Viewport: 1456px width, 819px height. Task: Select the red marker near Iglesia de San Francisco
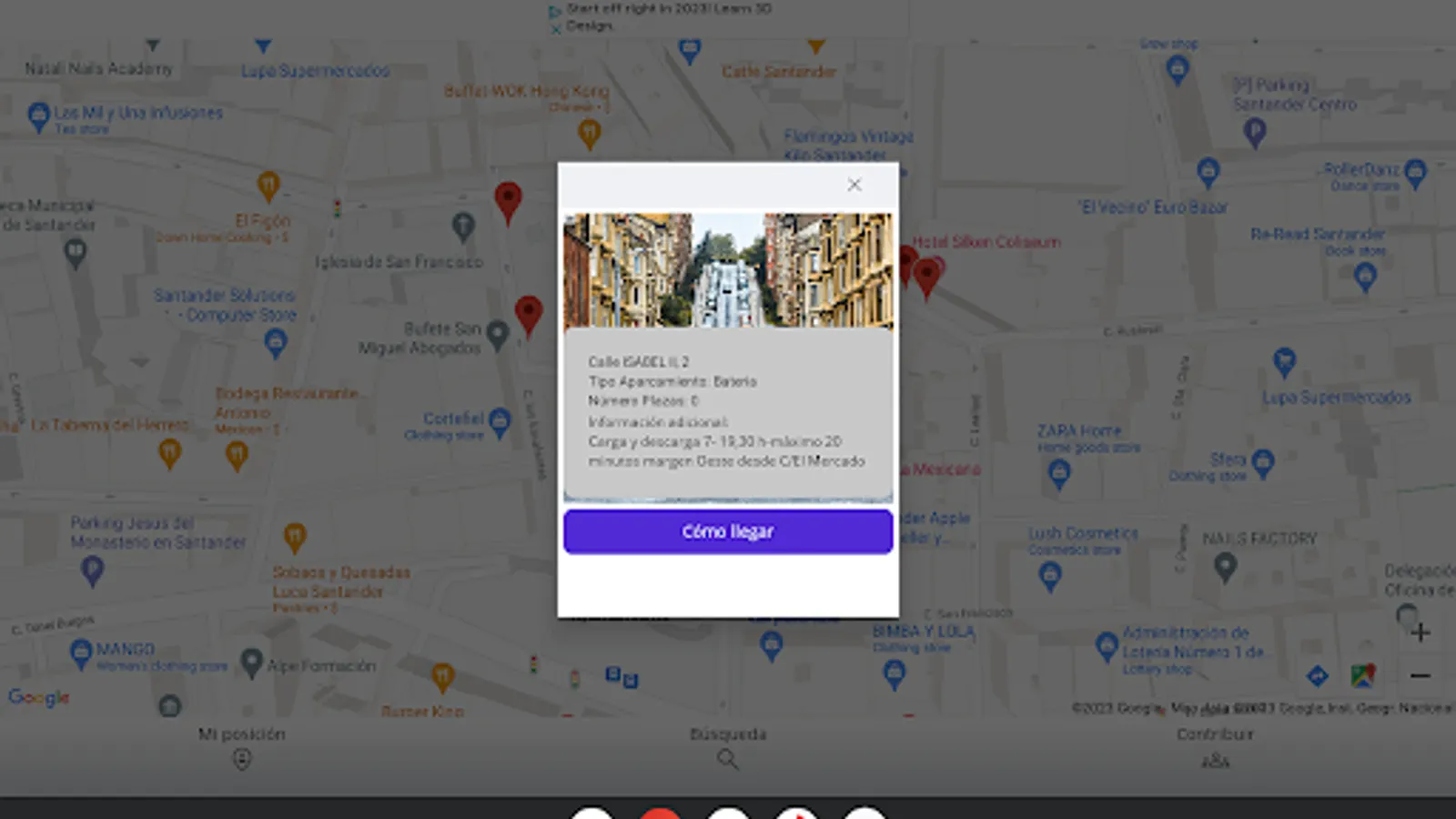[x=508, y=202]
